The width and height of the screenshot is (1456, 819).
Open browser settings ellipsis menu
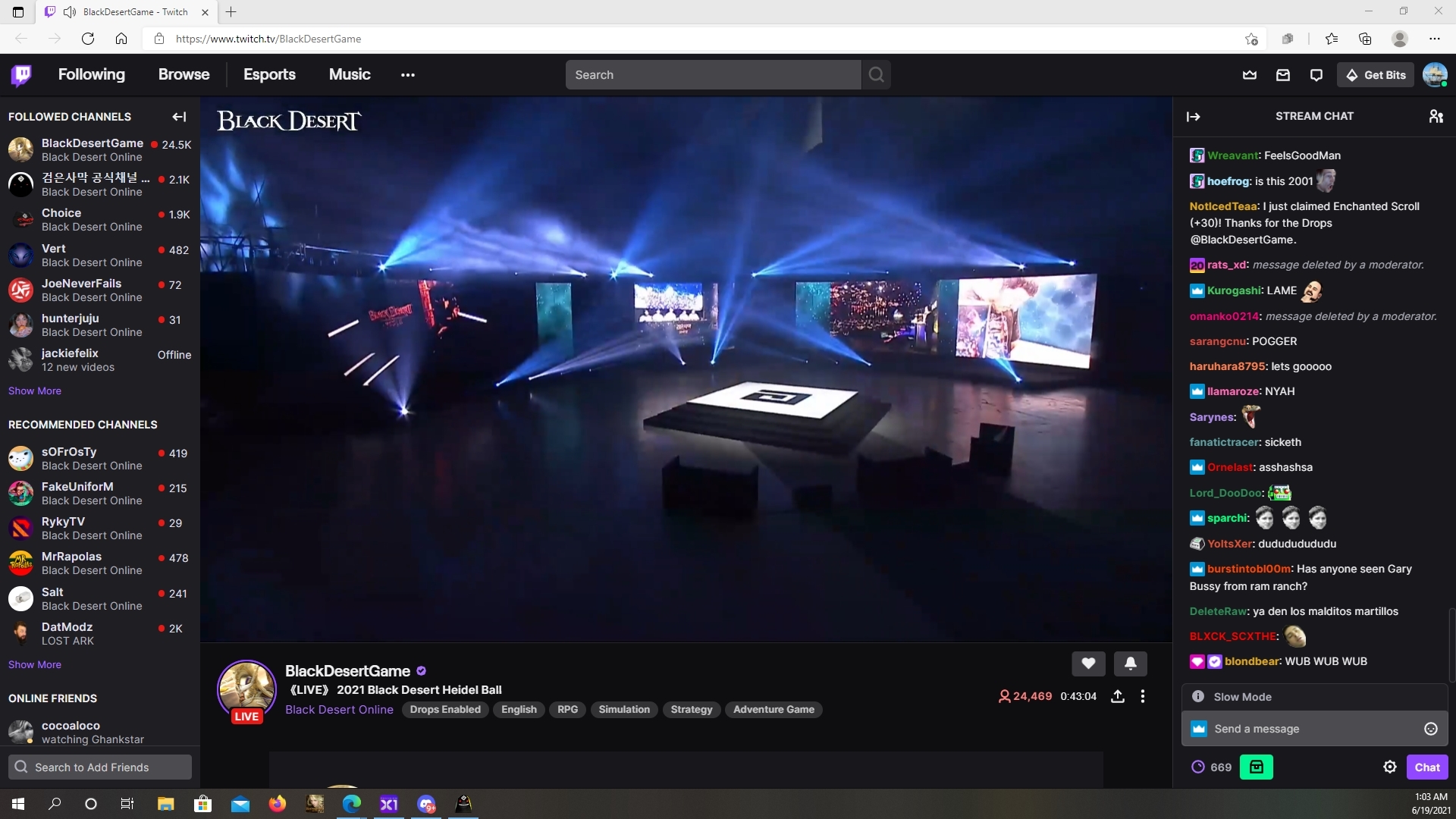(x=1435, y=39)
